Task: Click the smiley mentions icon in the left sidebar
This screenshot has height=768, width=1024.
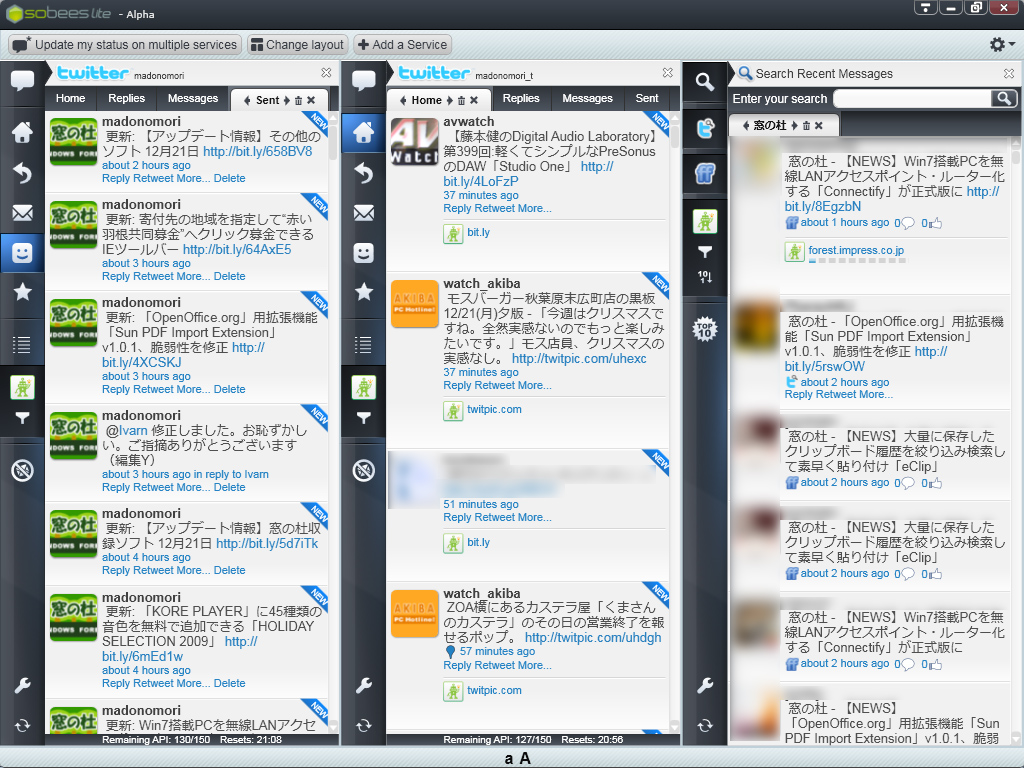Action: [21, 253]
